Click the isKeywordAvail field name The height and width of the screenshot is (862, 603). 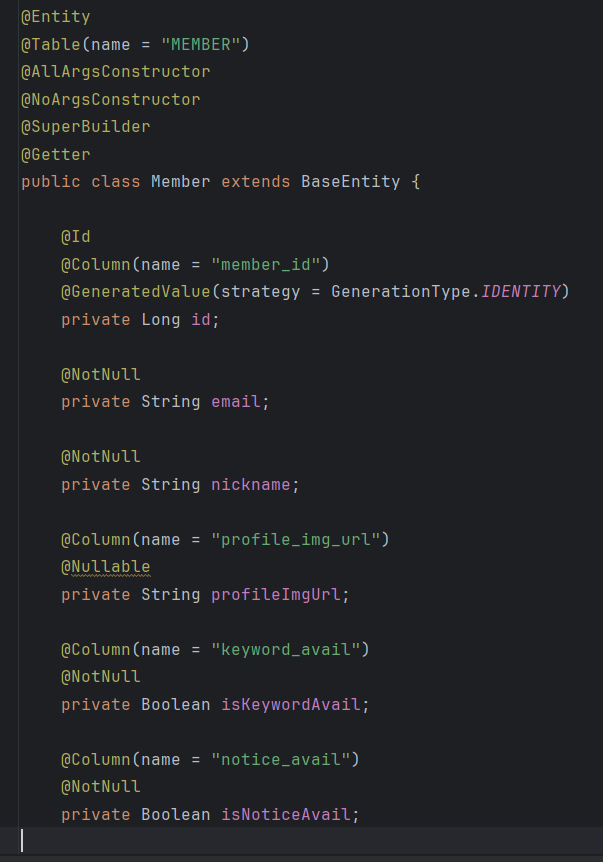tap(291, 704)
